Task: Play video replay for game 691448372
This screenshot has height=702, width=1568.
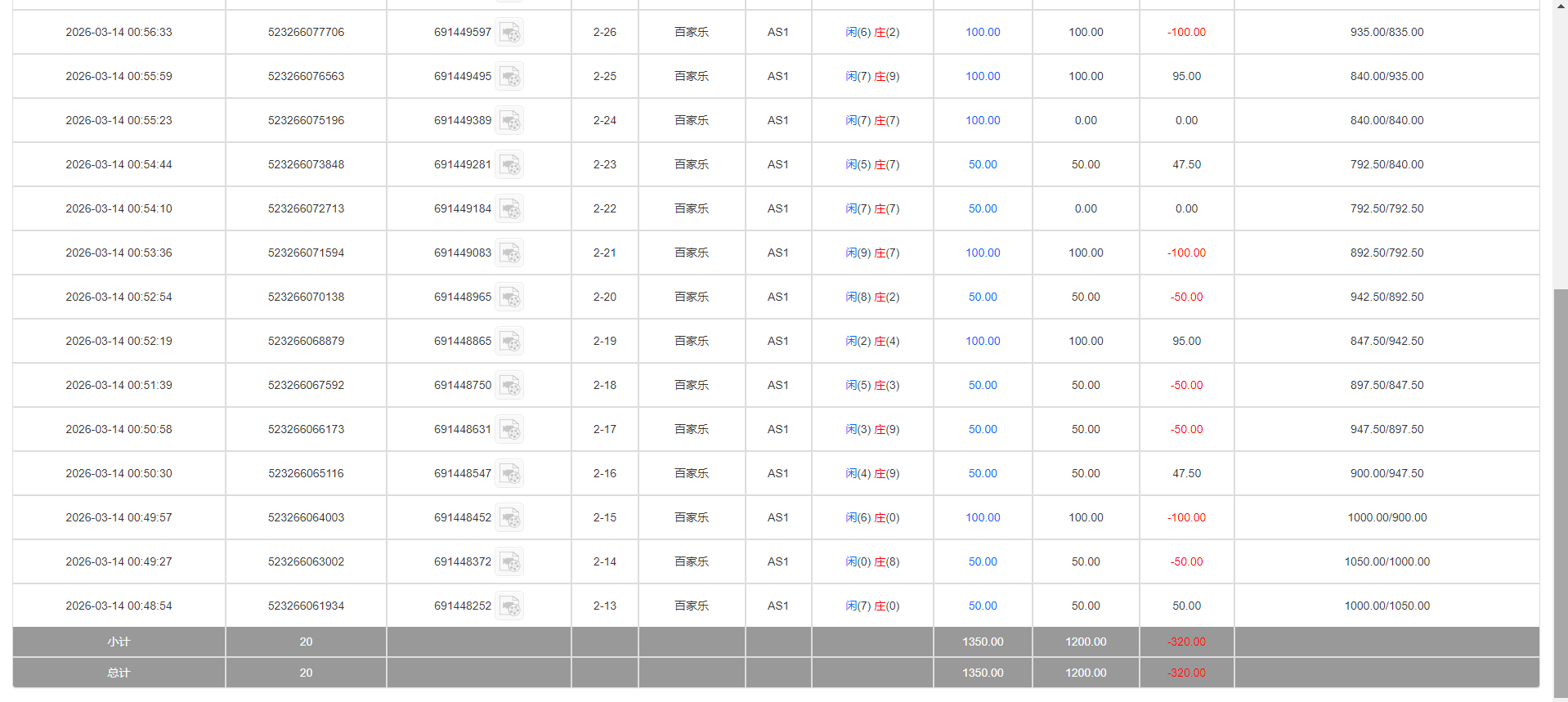Action: point(509,562)
